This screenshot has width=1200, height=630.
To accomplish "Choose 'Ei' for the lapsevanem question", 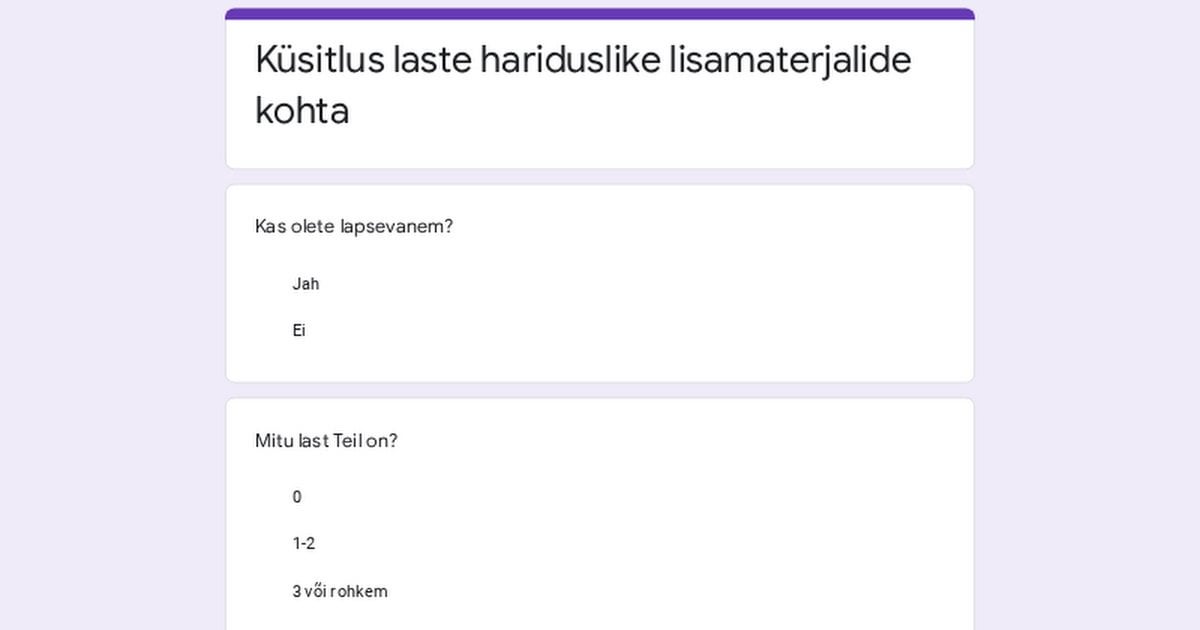I will tap(299, 330).
